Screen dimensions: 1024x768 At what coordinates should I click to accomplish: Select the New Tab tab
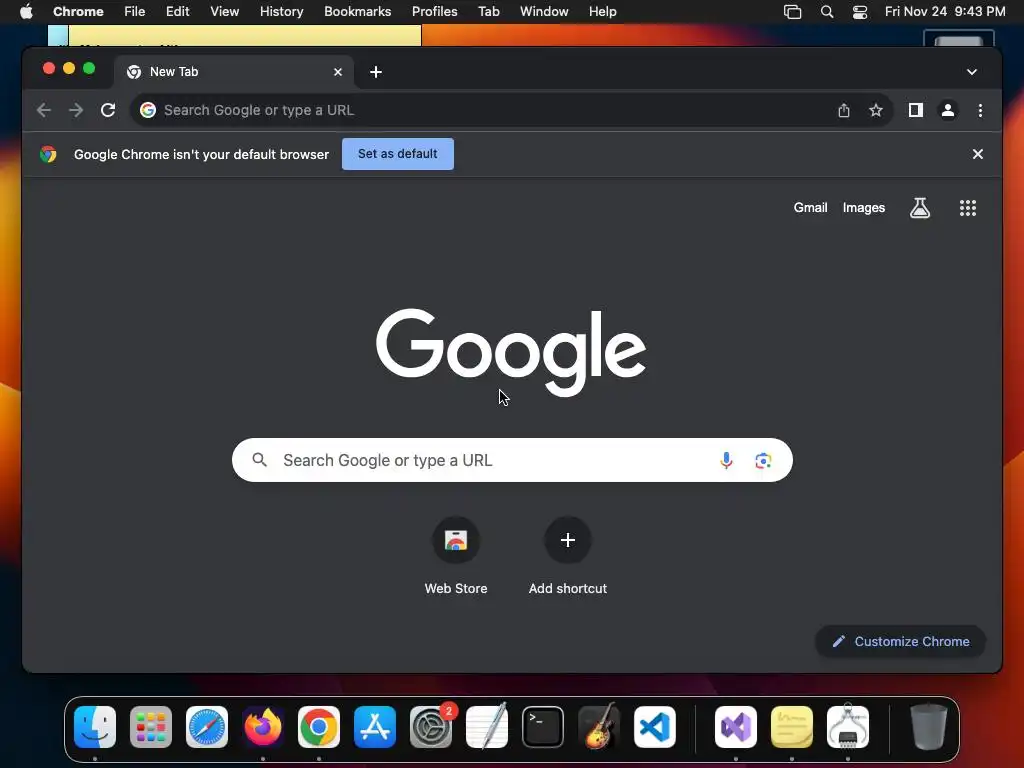234,72
